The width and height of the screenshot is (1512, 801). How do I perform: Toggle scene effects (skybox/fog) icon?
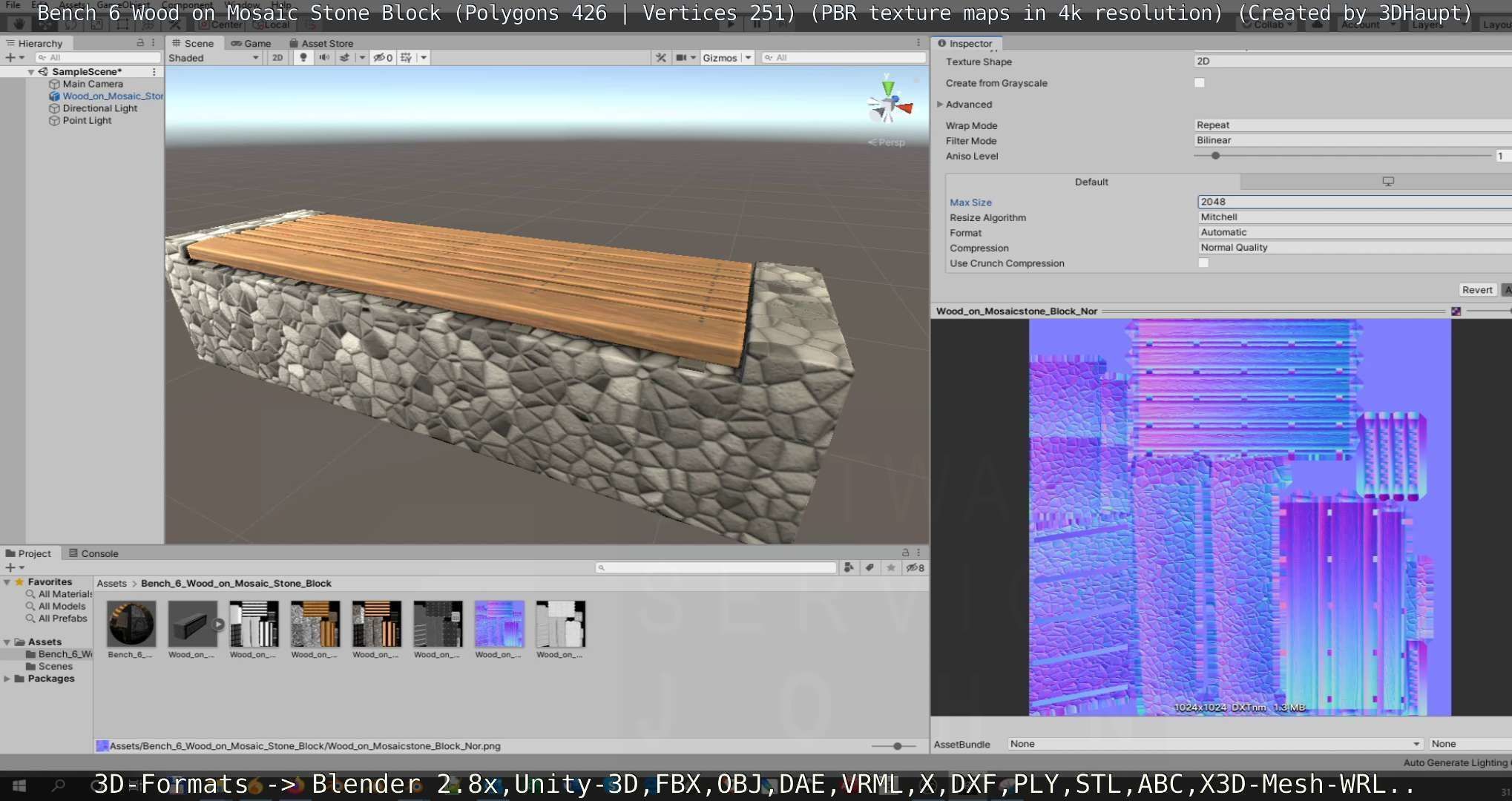click(x=345, y=57)
